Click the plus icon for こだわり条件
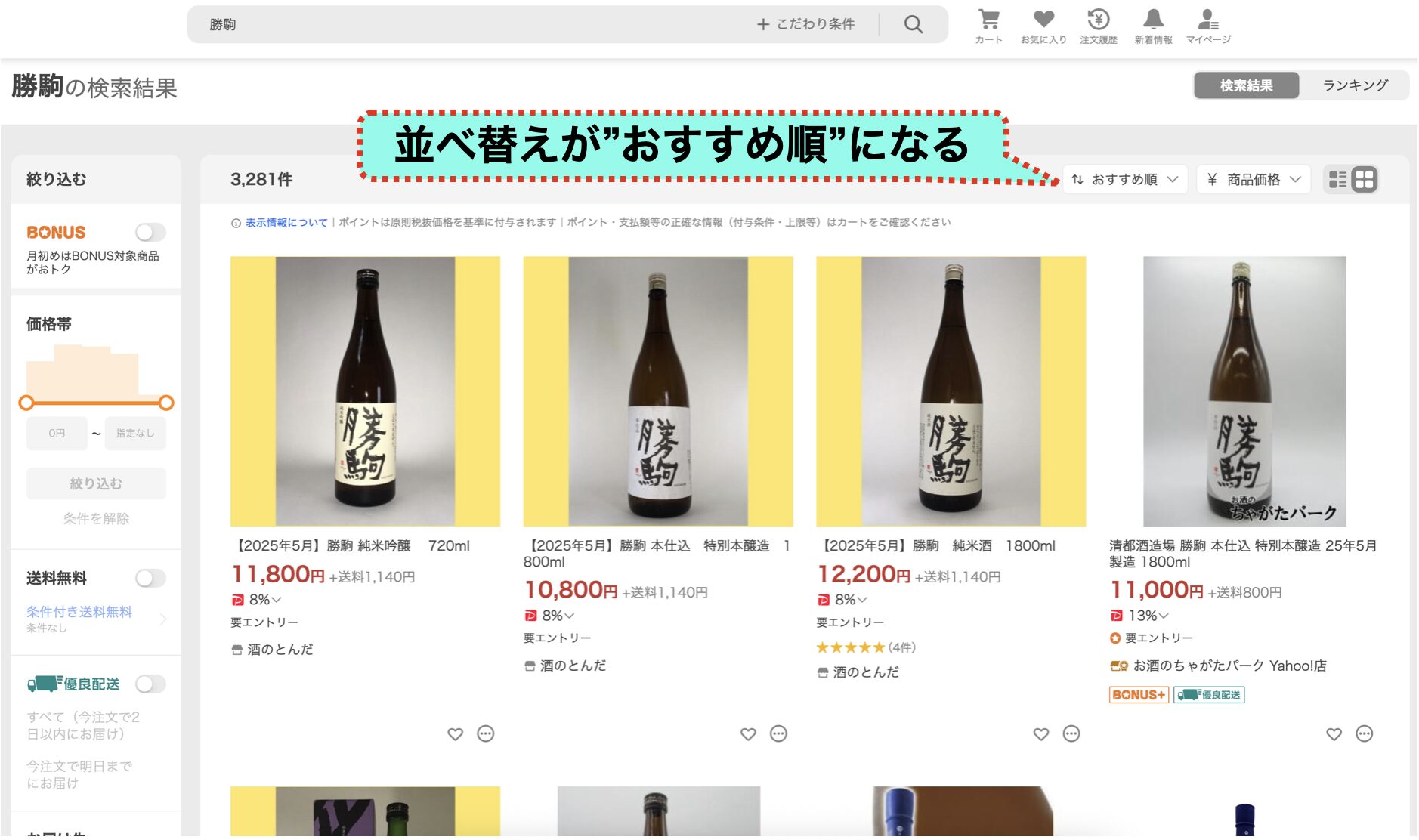Image resolution: width=1419 pixels, height=840 pixels. tap(763, 25)
